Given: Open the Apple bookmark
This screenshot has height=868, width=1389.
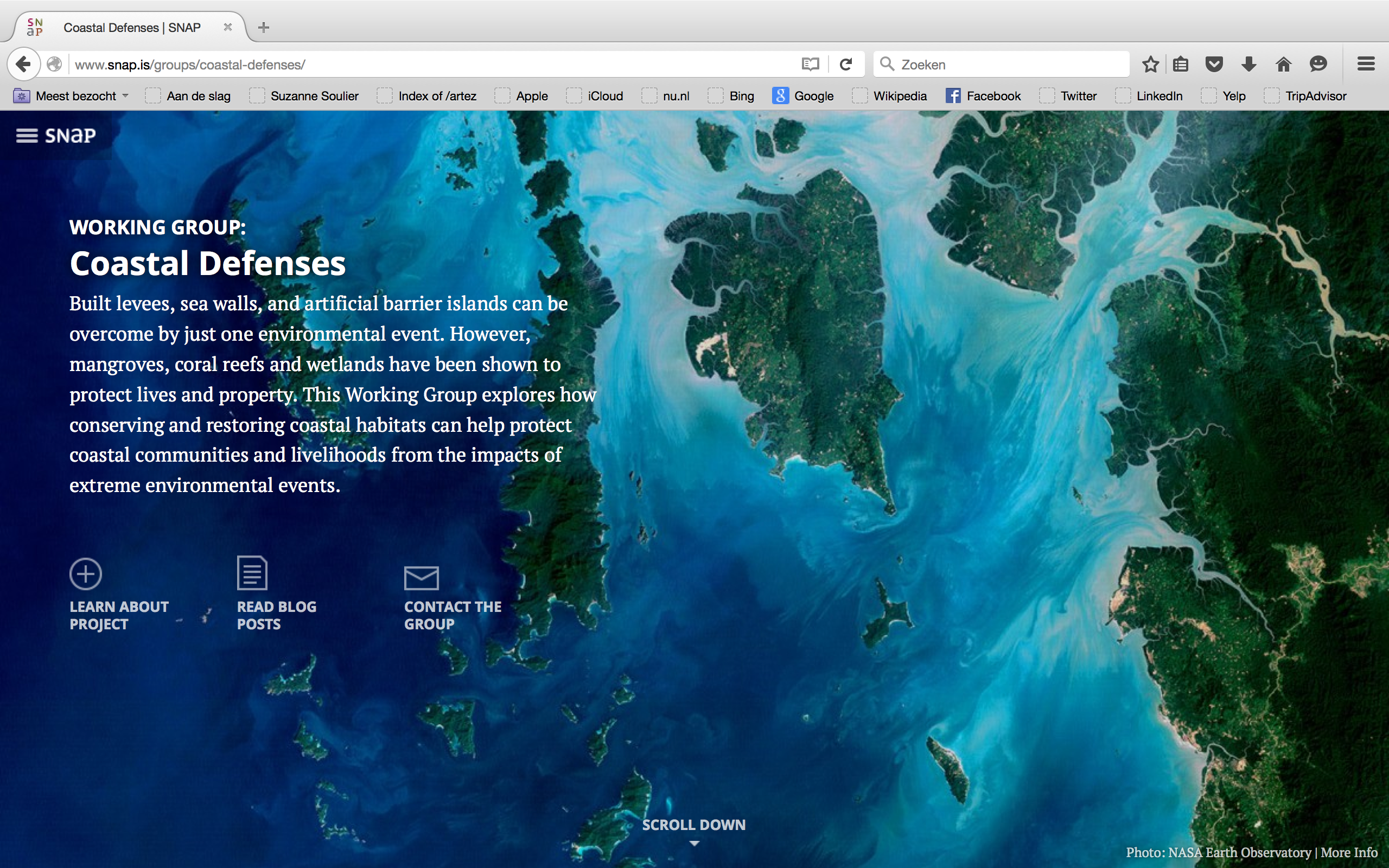Looking at the screenshot, I should pos(522,96).
